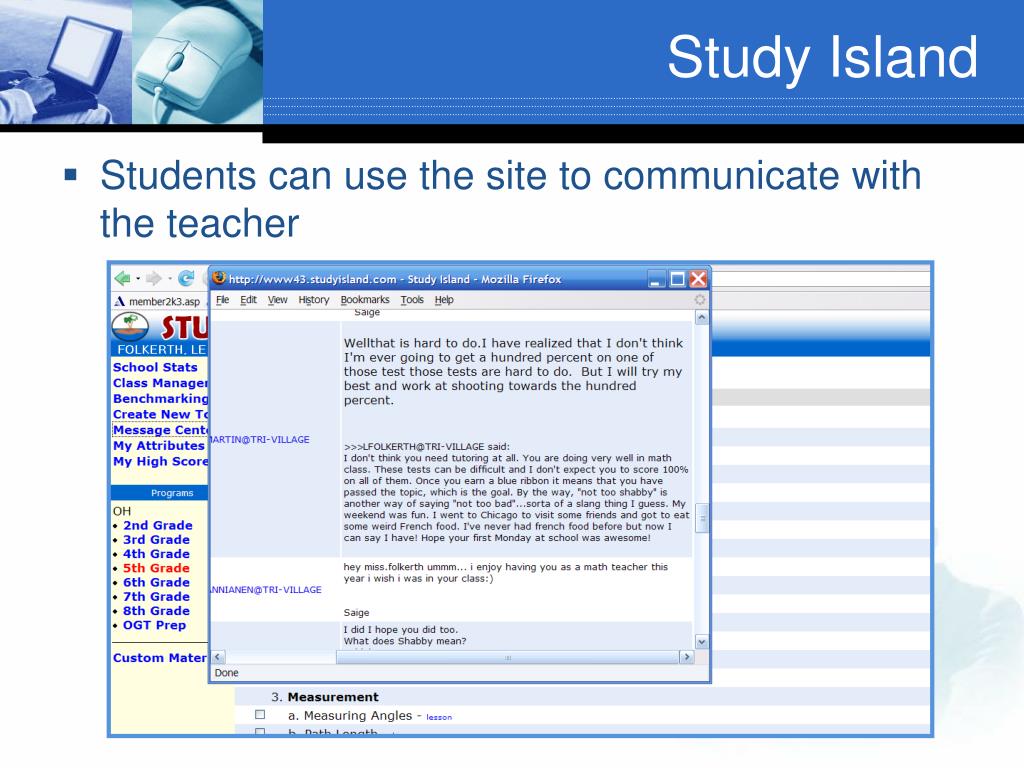The image size is (1024, 768).
Task: Open the File menu
Action: (223, 300)
